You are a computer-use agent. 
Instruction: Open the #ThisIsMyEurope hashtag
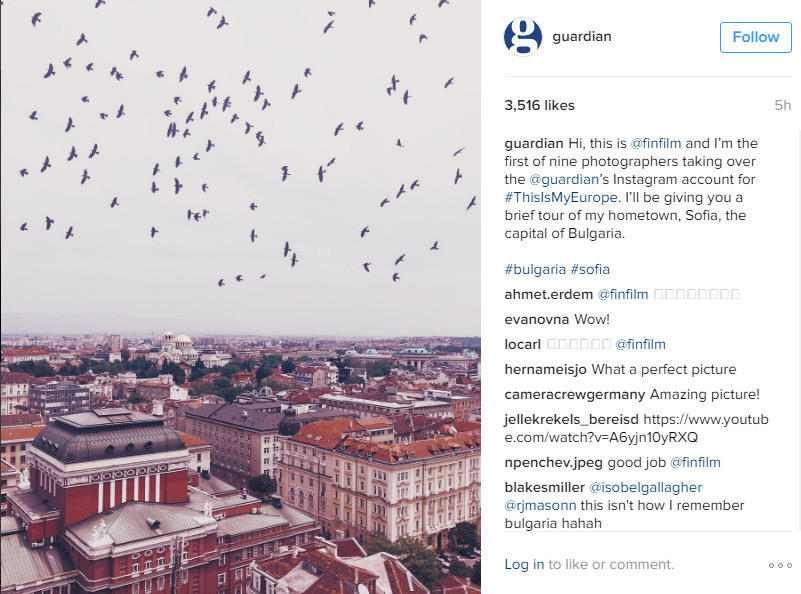click(x=561, y=198)
